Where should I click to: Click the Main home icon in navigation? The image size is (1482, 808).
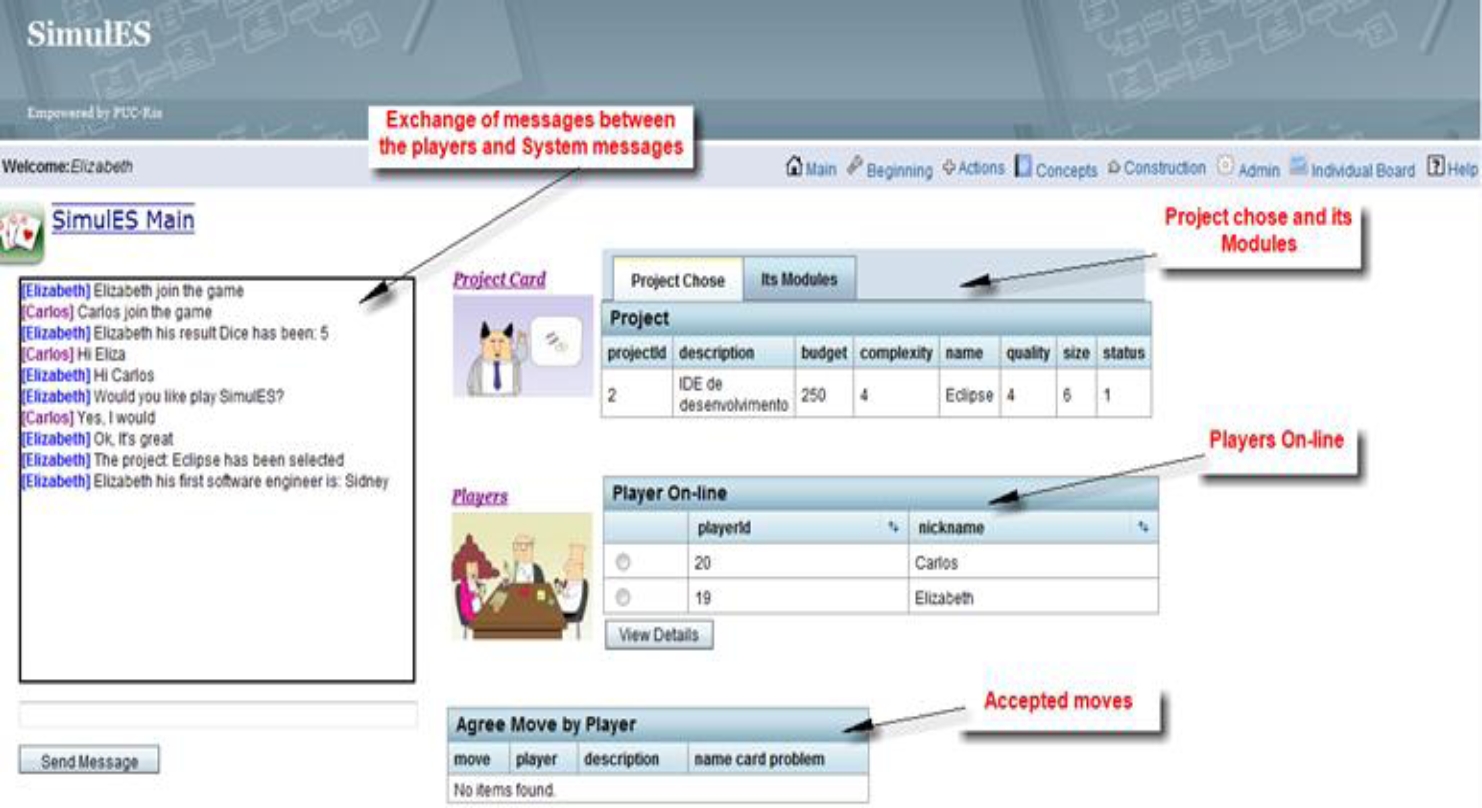(x=796, y=168)
